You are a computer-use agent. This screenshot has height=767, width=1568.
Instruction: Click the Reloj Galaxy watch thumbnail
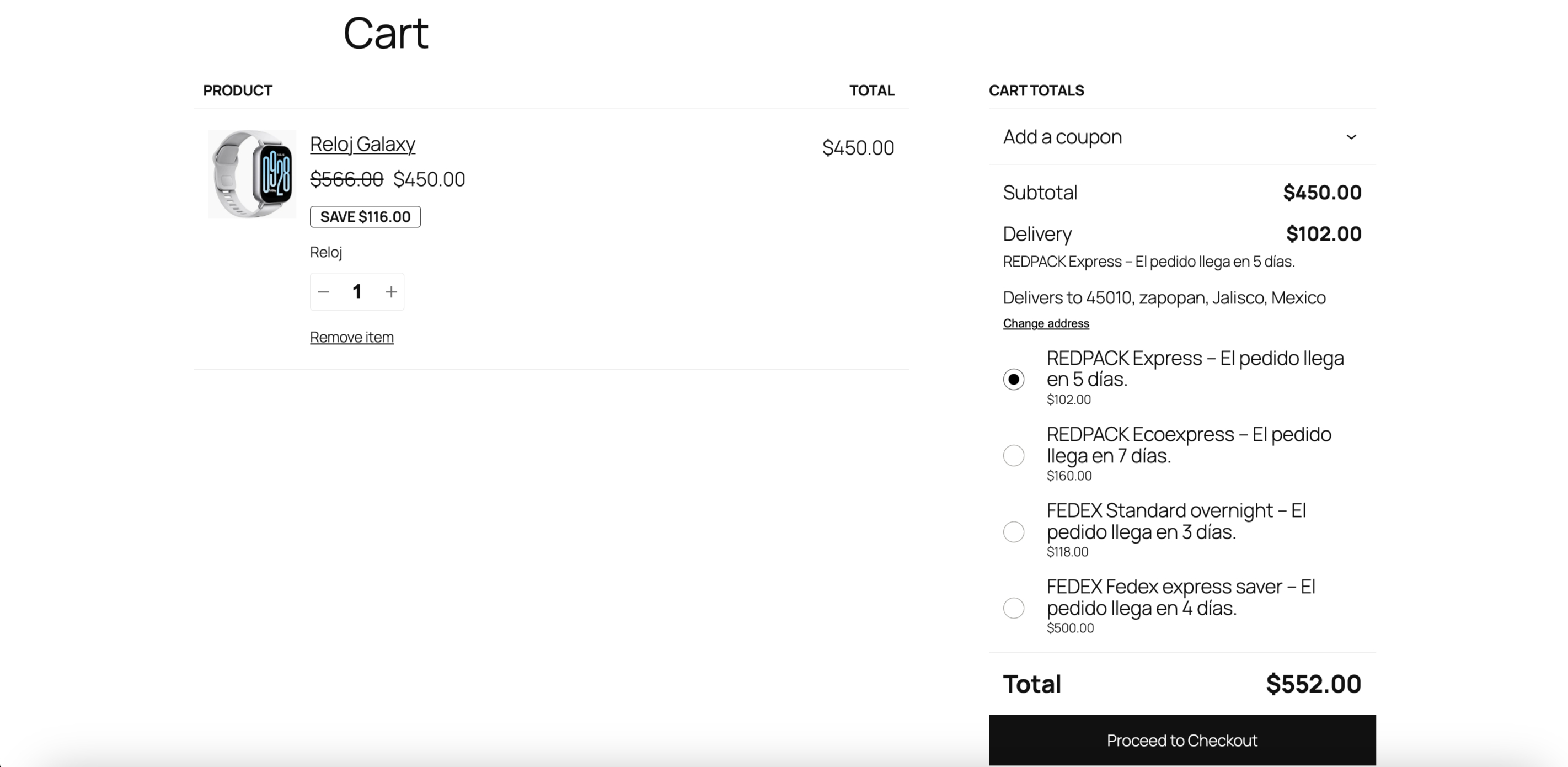tap(252, 174)
